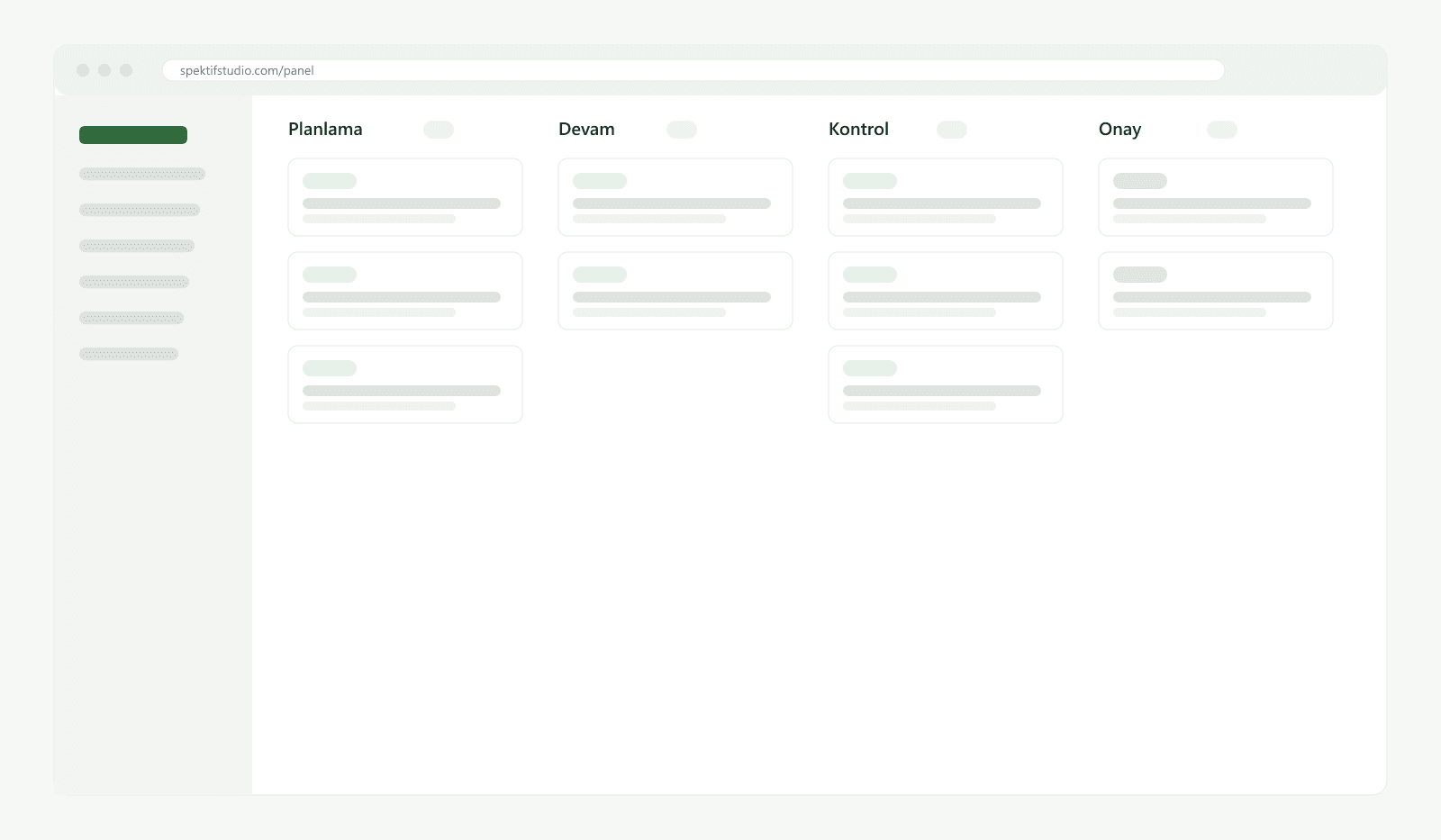Open the first card under Onay
Viewport: 1441px width, 840px height.
pyautogui.click(x=1216, y=197)
